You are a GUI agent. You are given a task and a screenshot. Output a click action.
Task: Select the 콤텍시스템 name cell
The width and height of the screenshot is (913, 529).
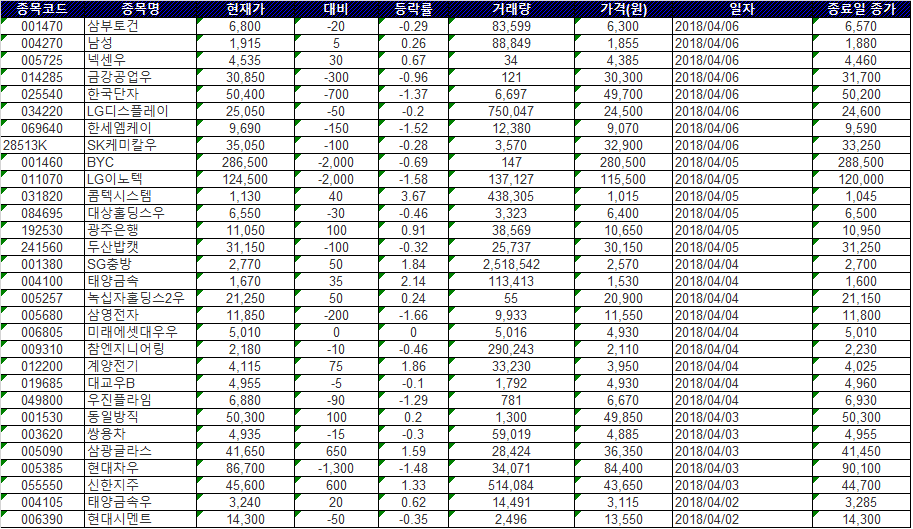pyautogui.click(x=140, y=196)
